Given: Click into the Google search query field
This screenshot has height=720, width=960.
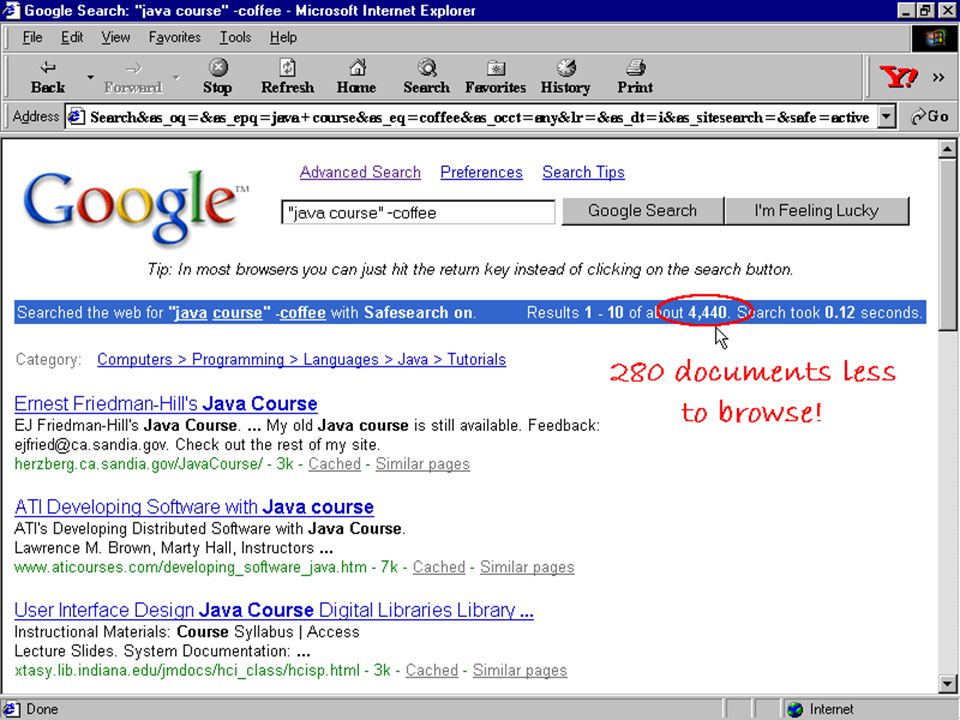Looking at the screenshot, I should coord(418,212).
